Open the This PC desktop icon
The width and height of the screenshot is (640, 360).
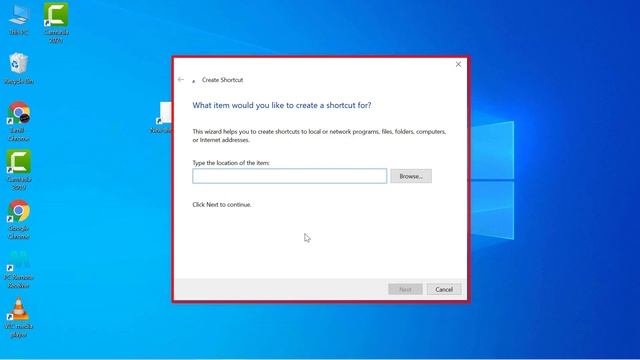pyautogui.click(x=18, y=19)
